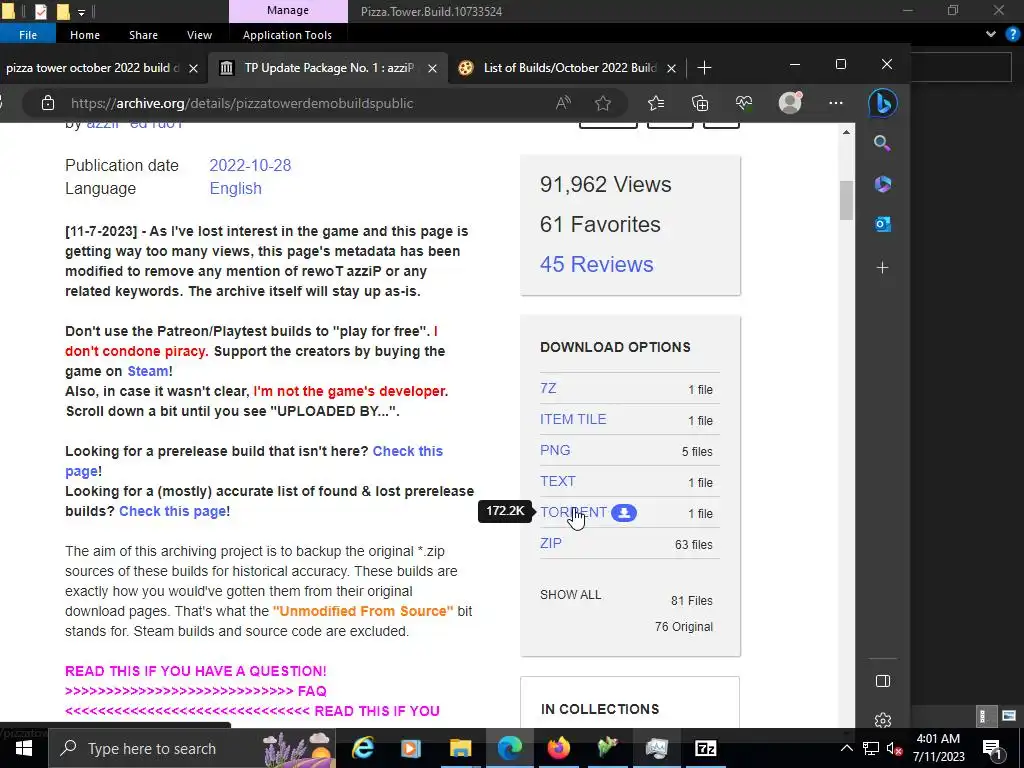Click the Bing chat icon in Edge sidebar

[882, 103]
